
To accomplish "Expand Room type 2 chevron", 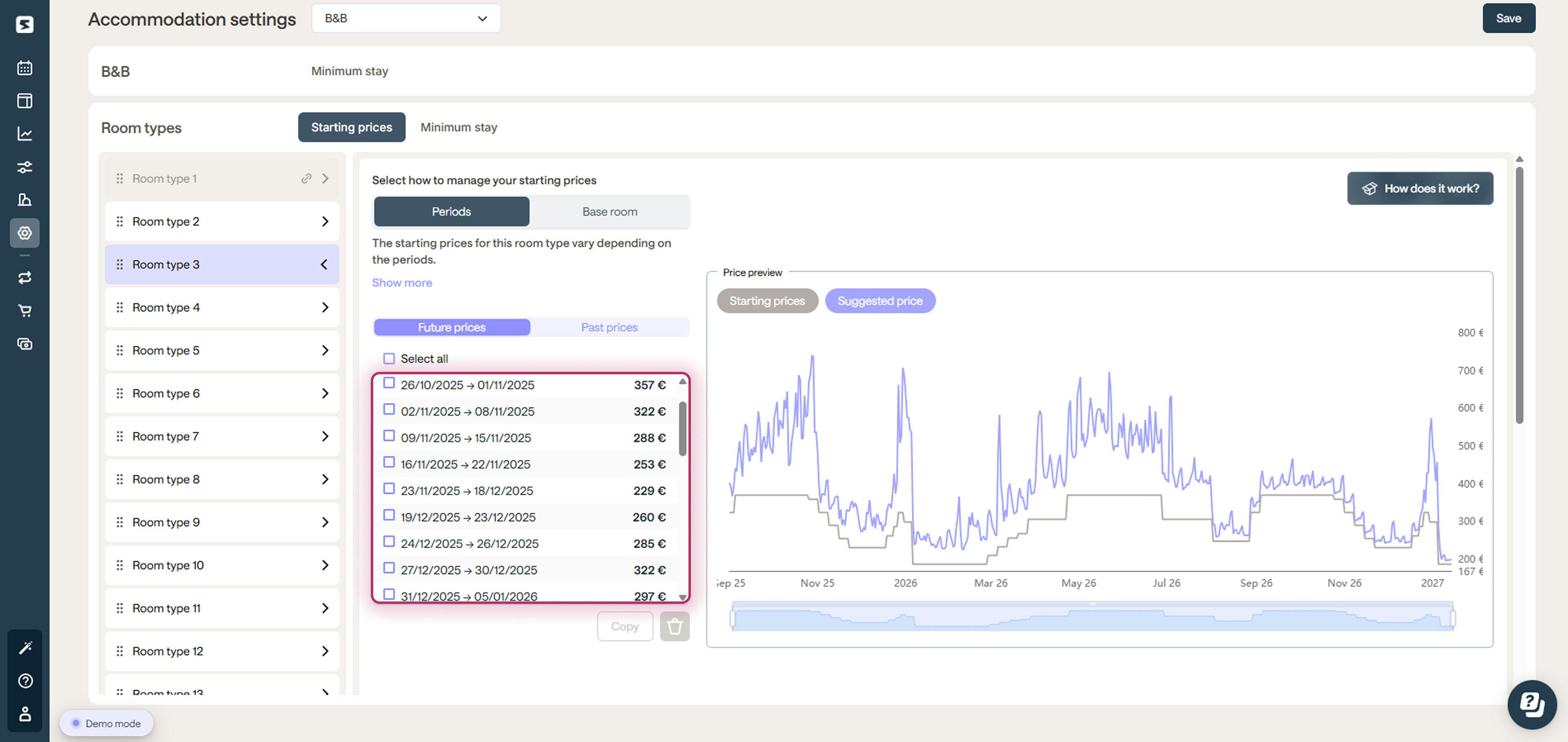I will pos(325,222).
